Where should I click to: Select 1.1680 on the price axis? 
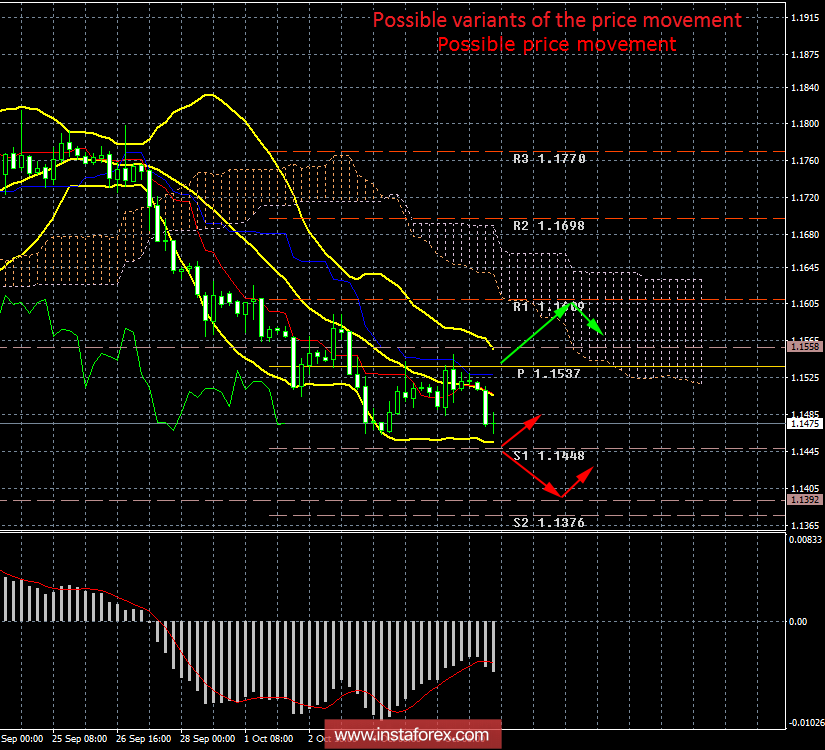[805, 235]
